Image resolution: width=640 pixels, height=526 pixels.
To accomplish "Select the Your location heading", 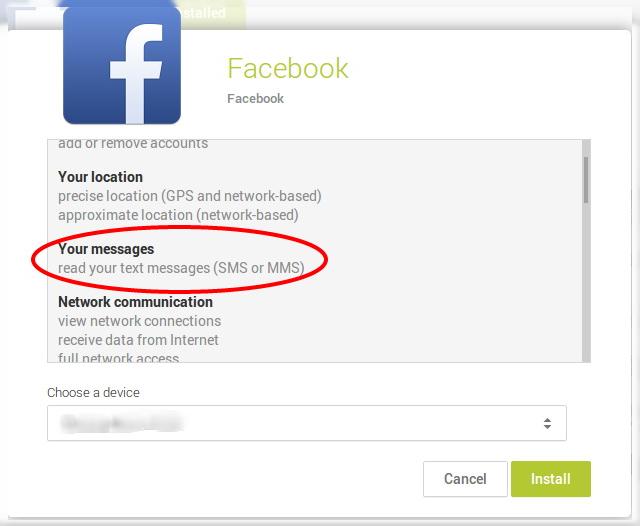I will point(100,177).
